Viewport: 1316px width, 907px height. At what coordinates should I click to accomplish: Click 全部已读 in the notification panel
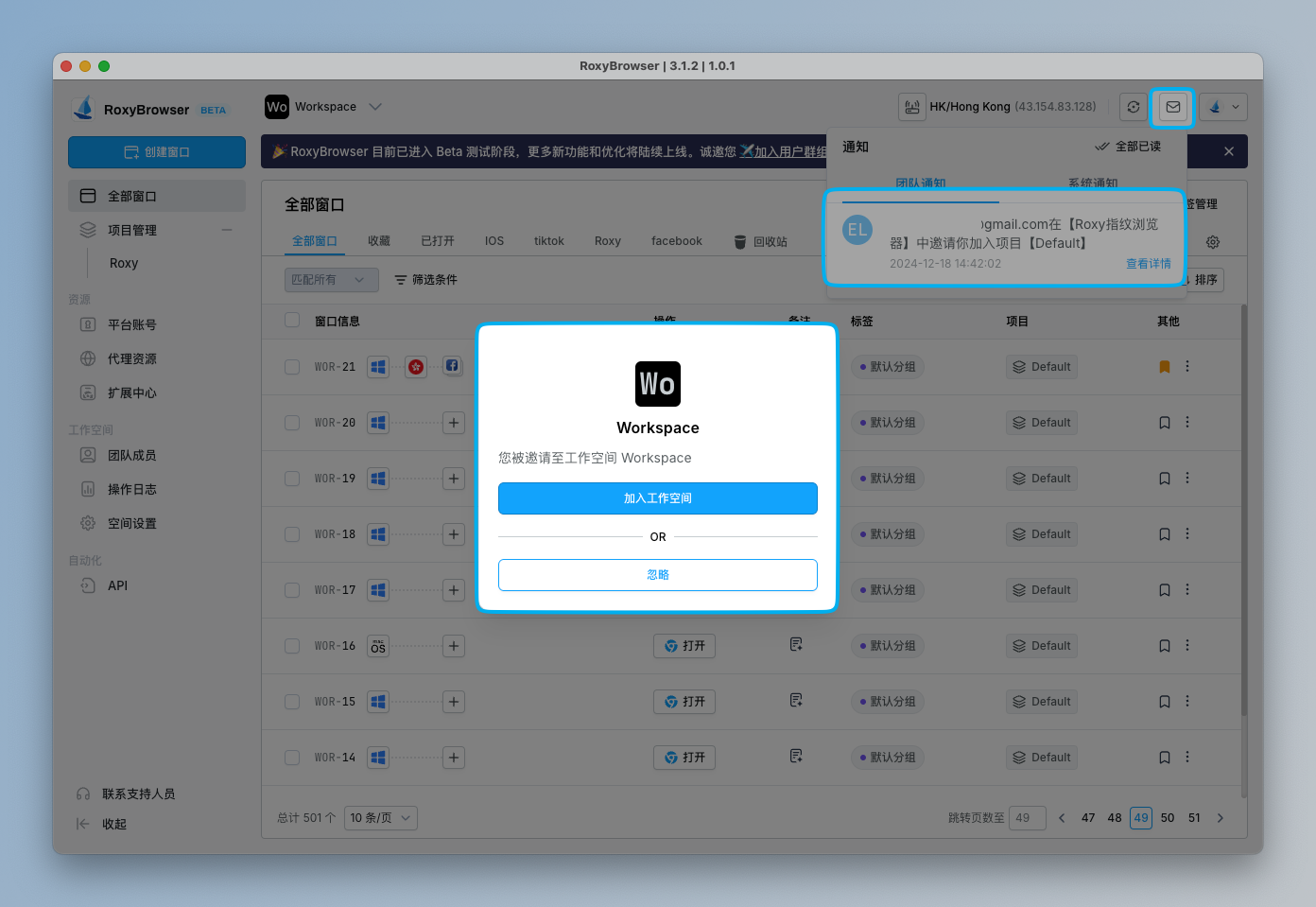[1128, 147]
